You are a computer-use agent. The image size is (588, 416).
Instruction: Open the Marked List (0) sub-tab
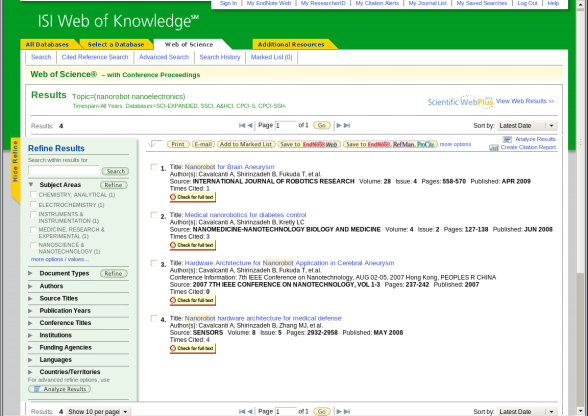point(272,57)
